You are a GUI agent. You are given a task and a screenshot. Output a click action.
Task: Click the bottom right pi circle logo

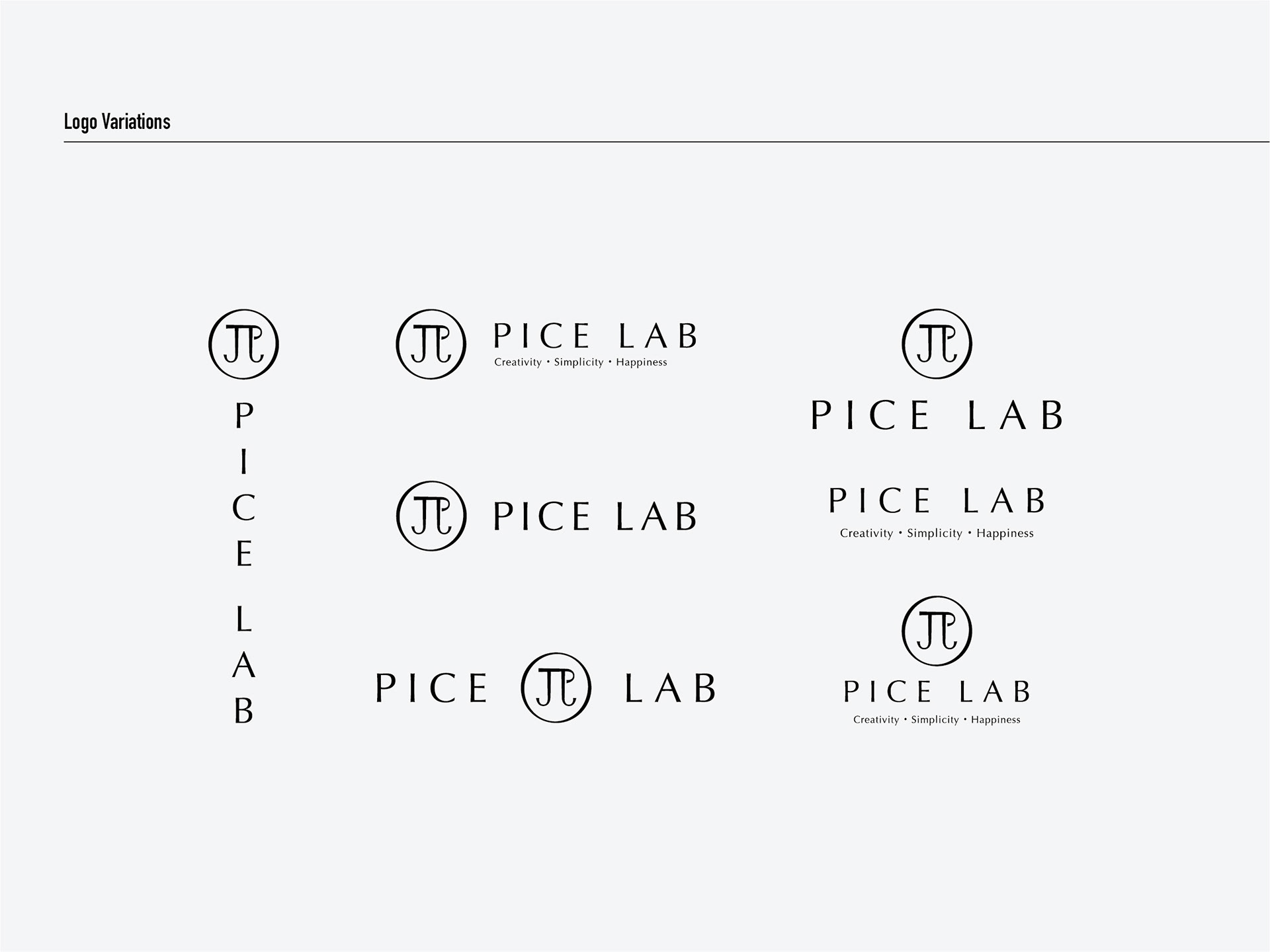point(937,631)
